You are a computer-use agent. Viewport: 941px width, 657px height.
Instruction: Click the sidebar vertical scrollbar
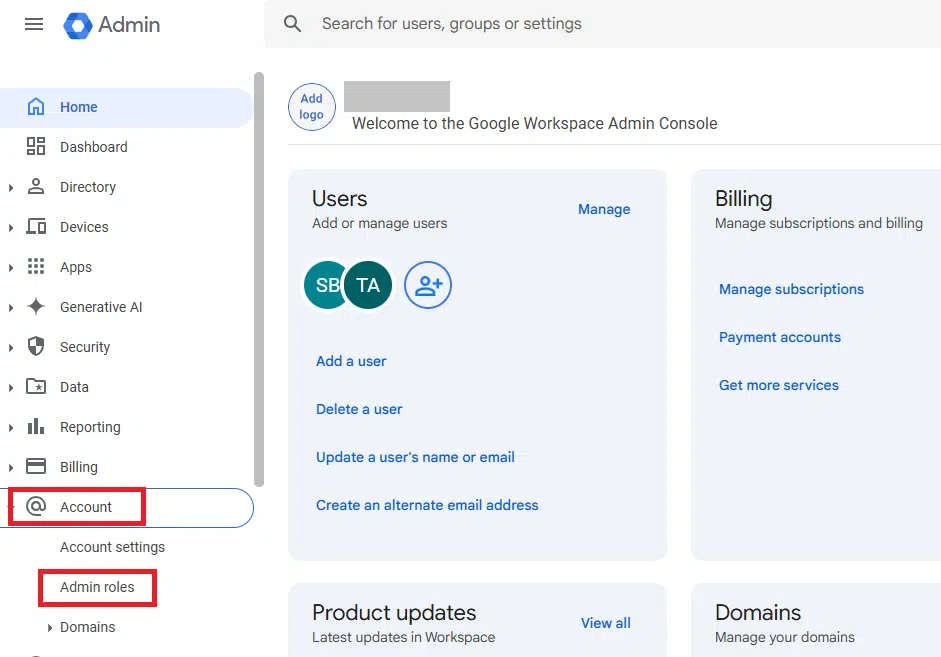pyautogui.click(x=259, y=279)
